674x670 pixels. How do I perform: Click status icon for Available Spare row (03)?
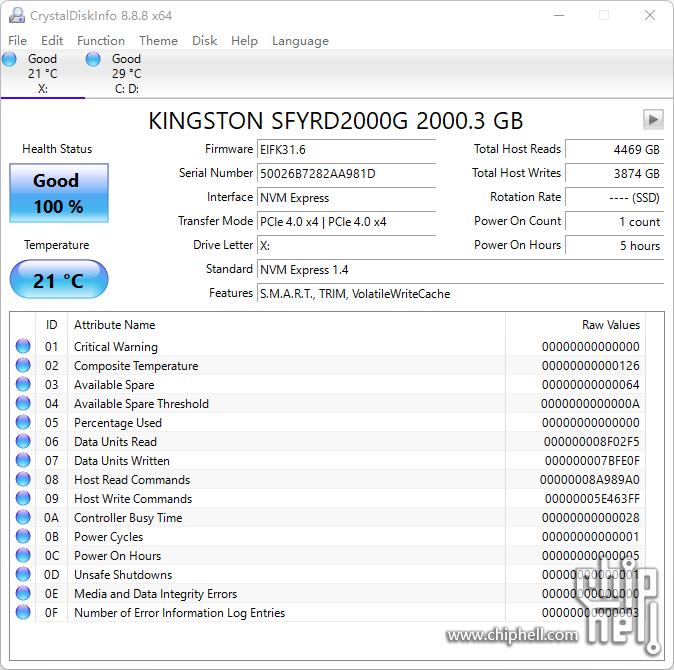pyautogui.click(x=23, y=384)
